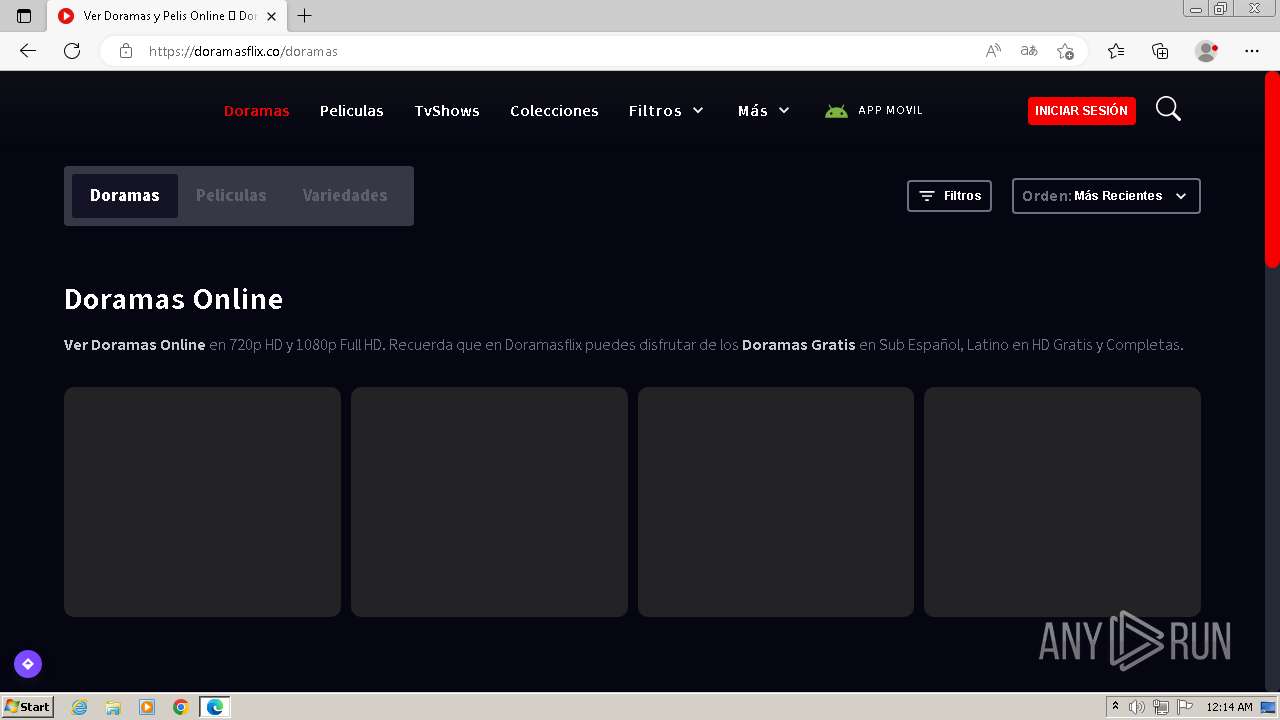The width and height of the screenshot is (1280, 720).
Task: Open the Edge profile avatar
Action: 1206,51
